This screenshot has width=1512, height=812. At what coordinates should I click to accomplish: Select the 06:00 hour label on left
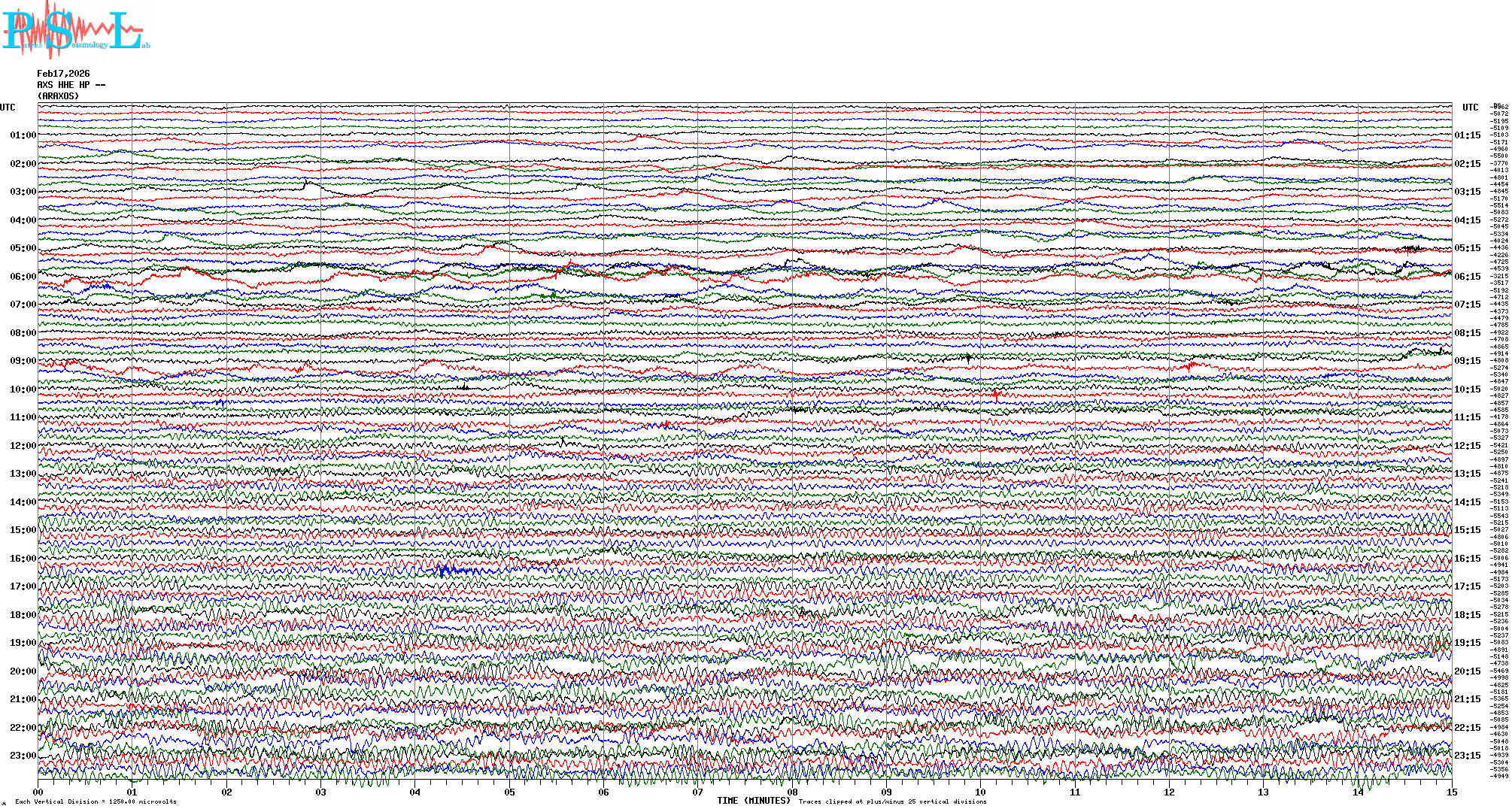[23, 277]
